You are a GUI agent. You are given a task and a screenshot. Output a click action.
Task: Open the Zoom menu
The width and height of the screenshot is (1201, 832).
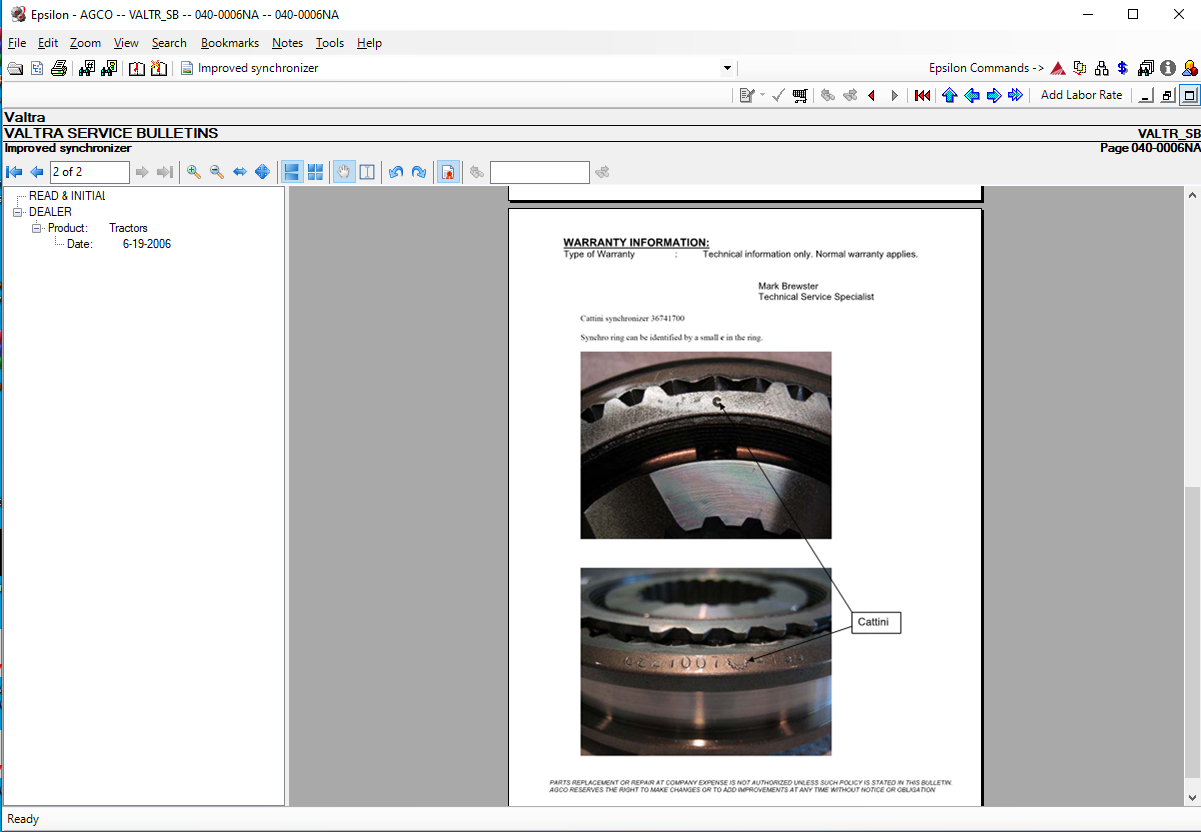(x=86, y=43)
